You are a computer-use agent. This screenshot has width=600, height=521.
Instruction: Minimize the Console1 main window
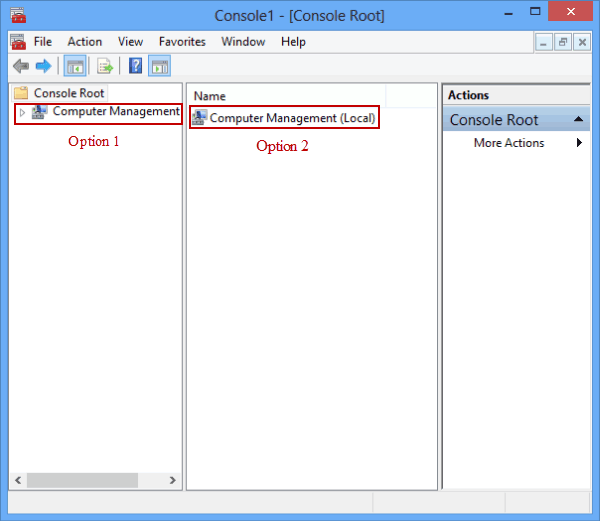pyautogui.click(x=508, y=14)
